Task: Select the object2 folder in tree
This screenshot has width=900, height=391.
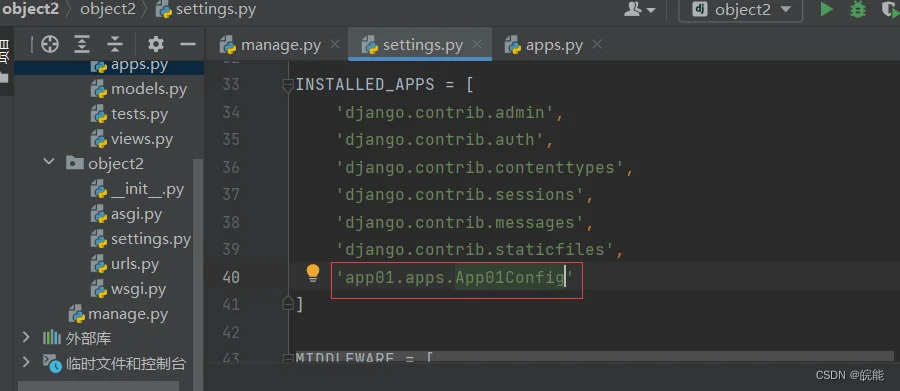Action: pos(104,164)
